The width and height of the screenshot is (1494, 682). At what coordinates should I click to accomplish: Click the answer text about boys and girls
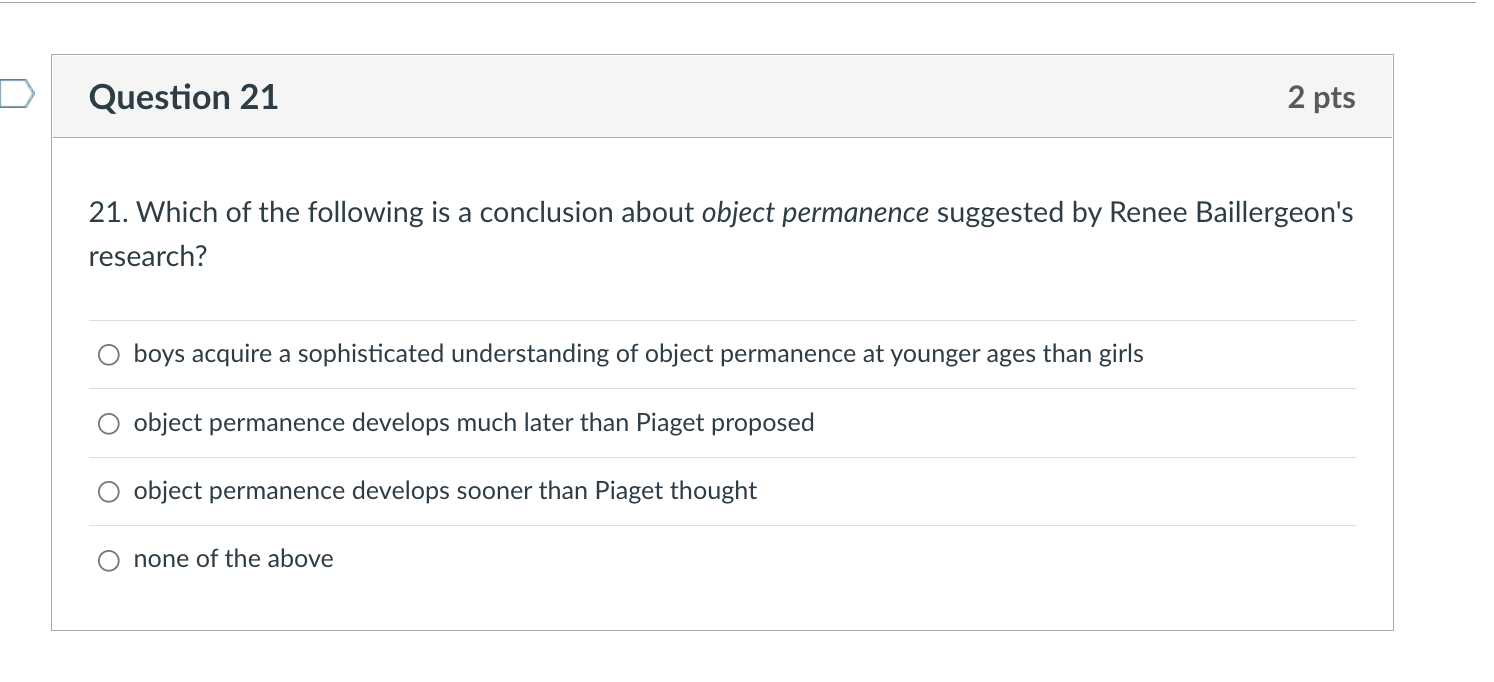click(x=638, y=354)
